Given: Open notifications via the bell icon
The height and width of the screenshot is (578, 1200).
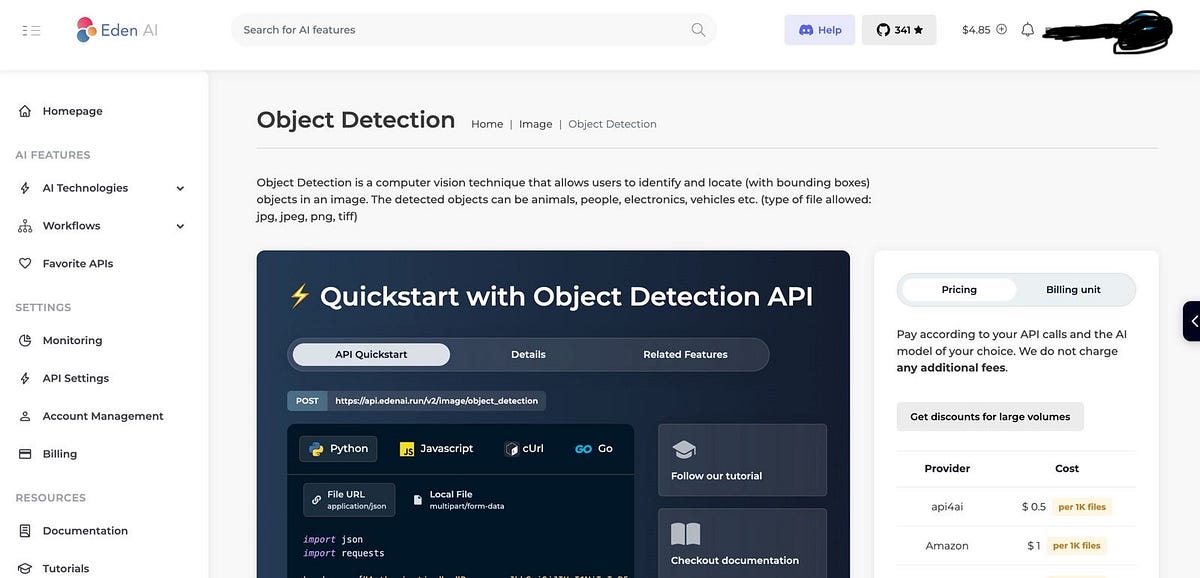Looking at the screenshot, I should [1027, 28].
